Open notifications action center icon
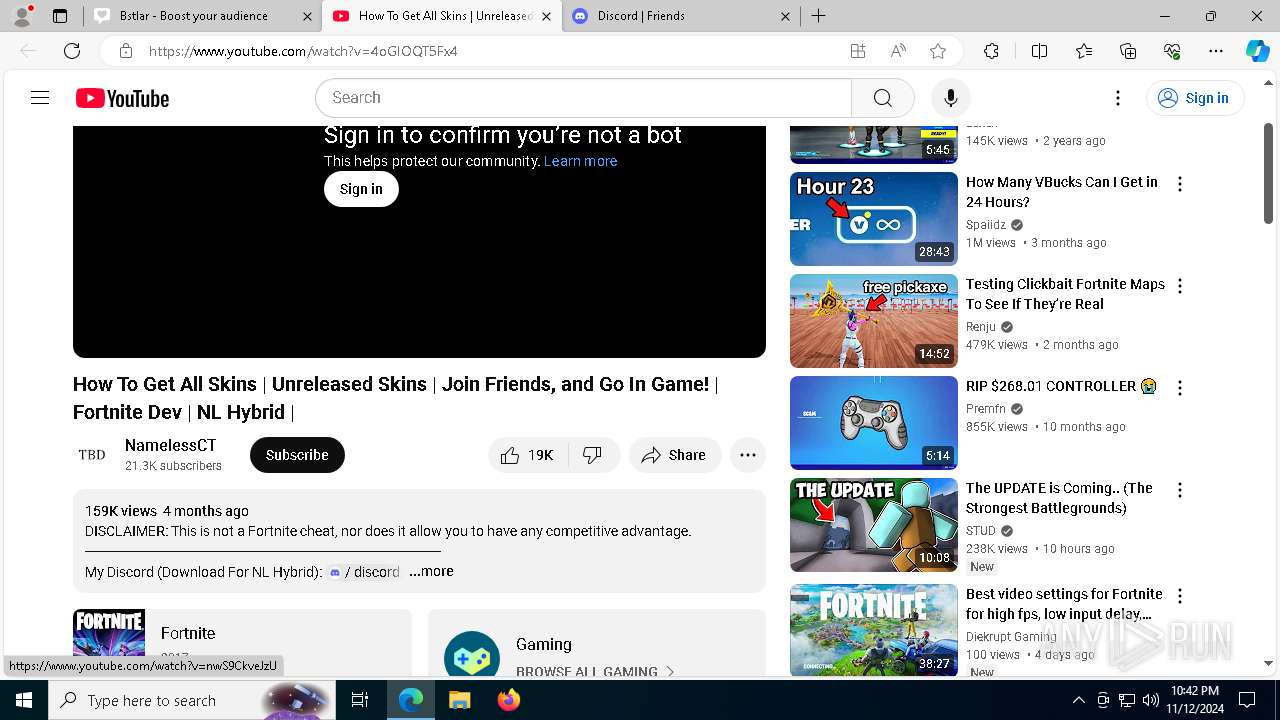Image resolution: width=1280 pixels, height=720 pixels. (1247, 700)
